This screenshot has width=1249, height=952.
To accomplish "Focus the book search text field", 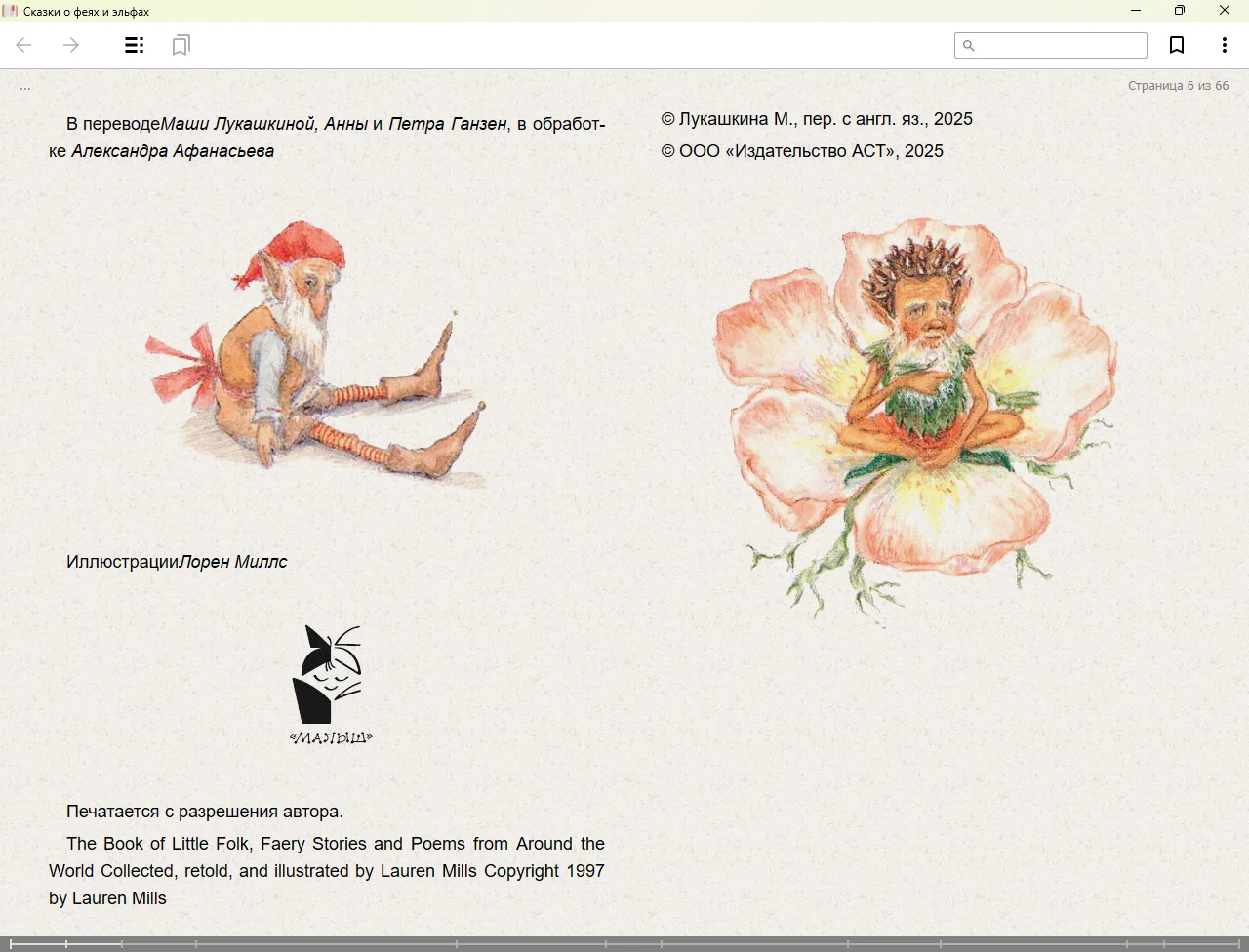I will pos(1059,46).
